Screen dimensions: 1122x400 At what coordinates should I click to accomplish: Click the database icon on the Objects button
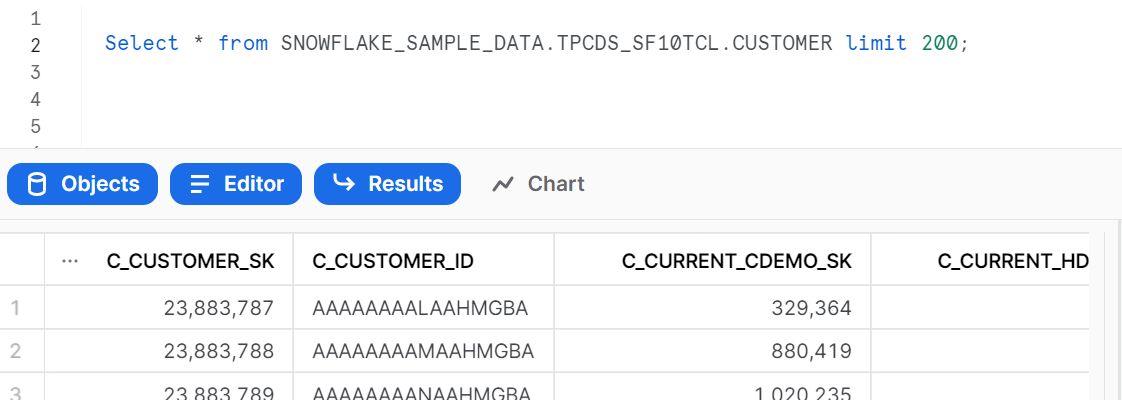point(37,184)
